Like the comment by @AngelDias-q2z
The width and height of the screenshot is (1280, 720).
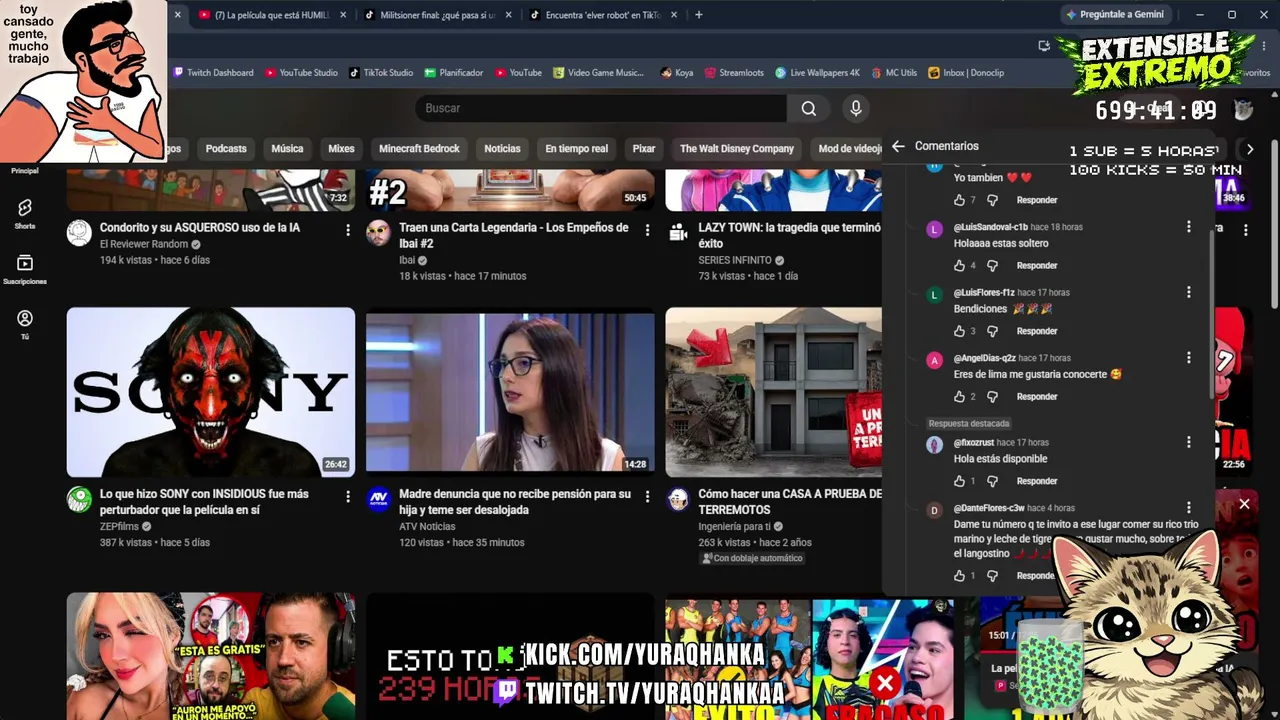(959, 397)
